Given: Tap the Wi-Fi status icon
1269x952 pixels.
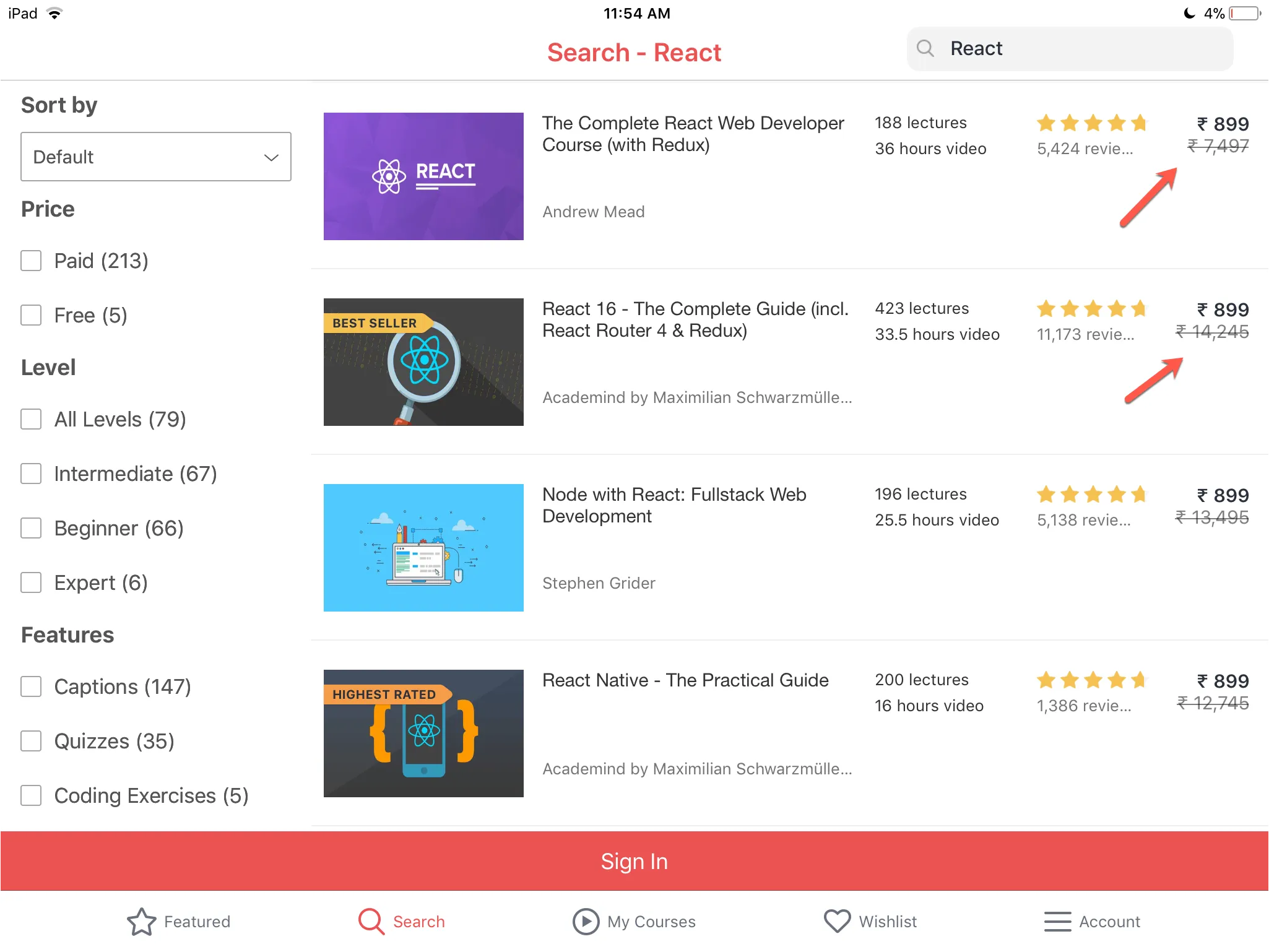Looking at the screenshot, I should point(54,12).
